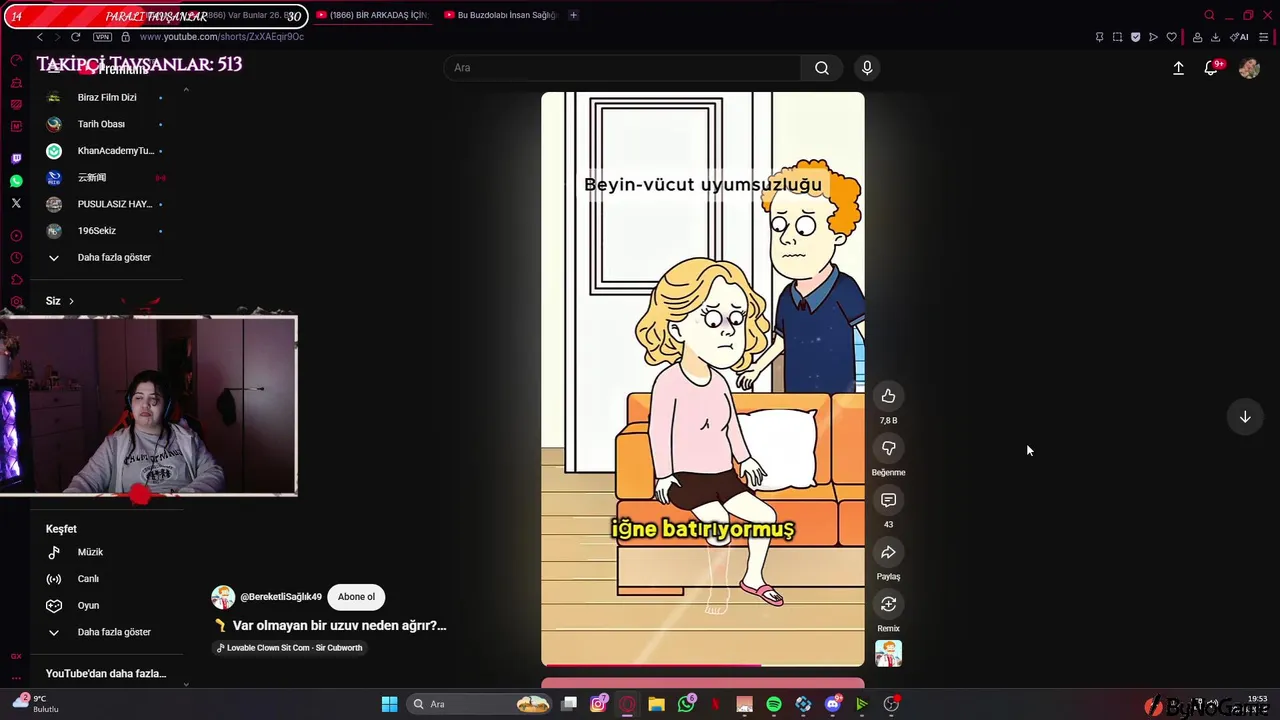
Task: Open the sound source thumbnail below Remix
Action: pyautogui.click(x=888, y=653)
